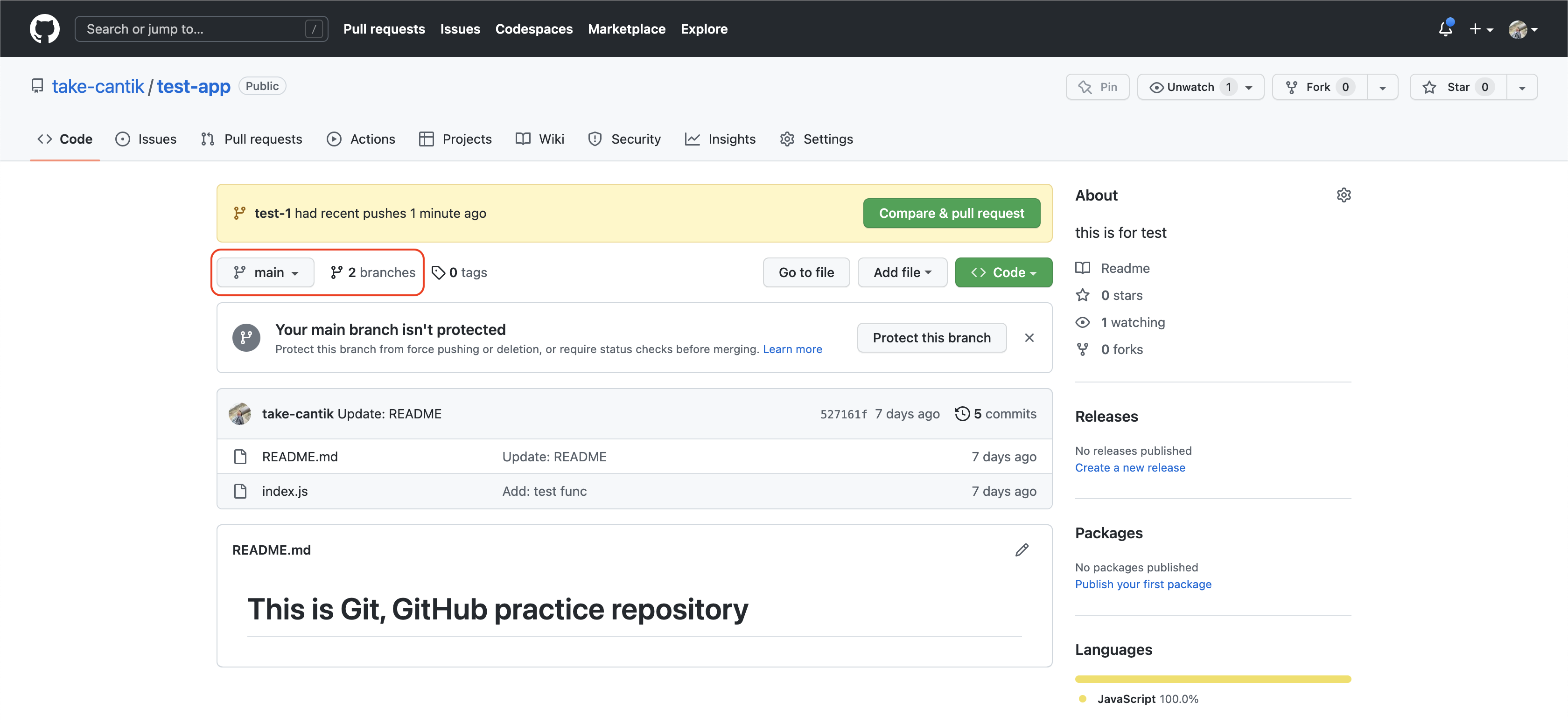Open About section gear settings
Viewport: 1568px width, 723px height.
[1344, 195]
